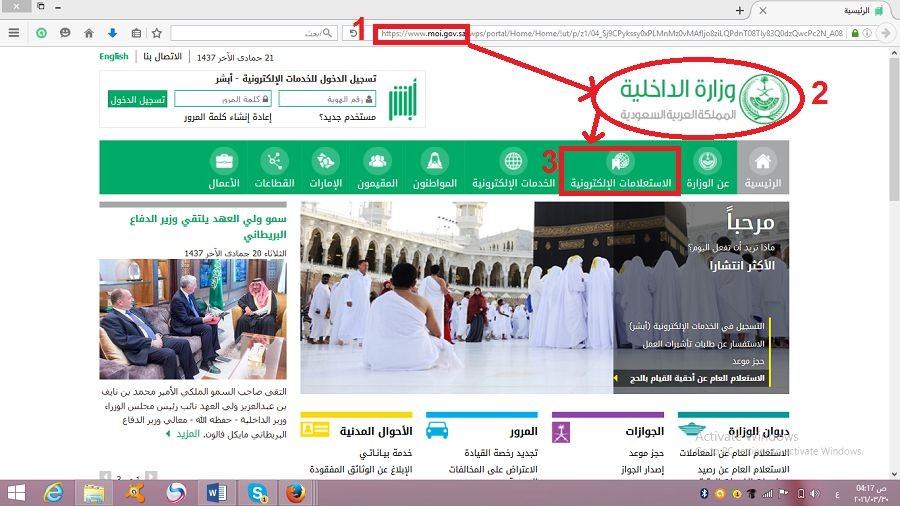This screenshot has width=900, height=506.
Task: Click إعادة إنشاء كلمة المرور link
Action: tap(228, 117)
